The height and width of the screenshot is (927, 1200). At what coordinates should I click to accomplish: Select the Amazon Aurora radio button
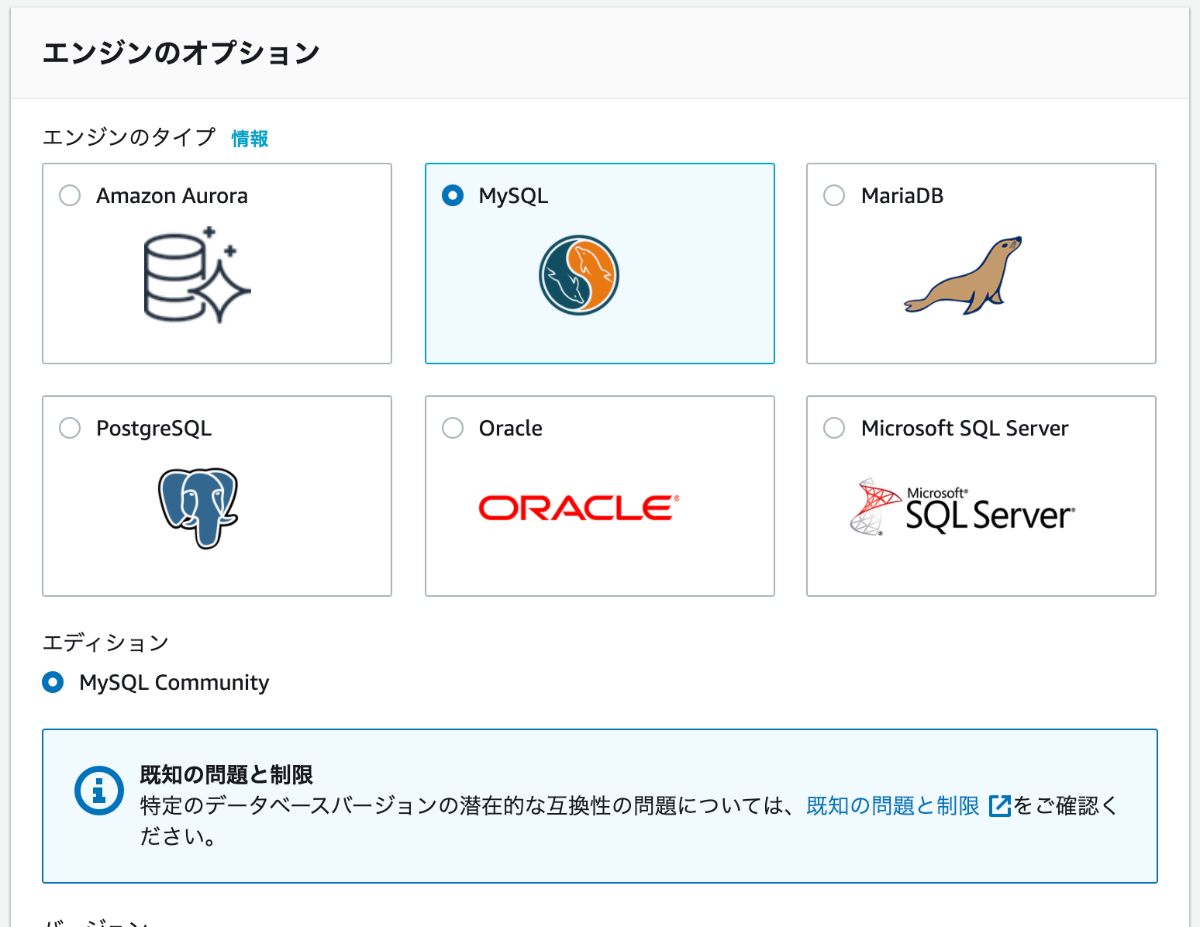[70, 196]
